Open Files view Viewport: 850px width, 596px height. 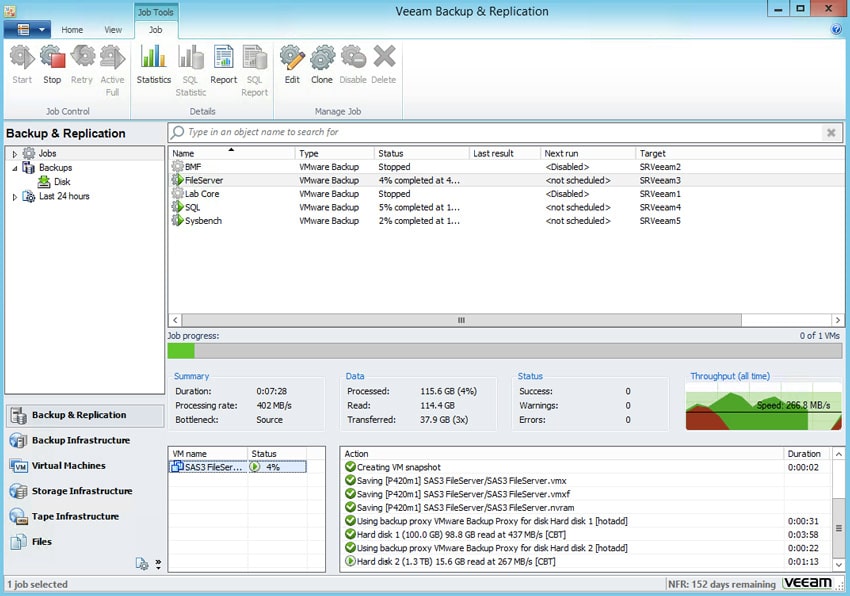tap(85, 541)
